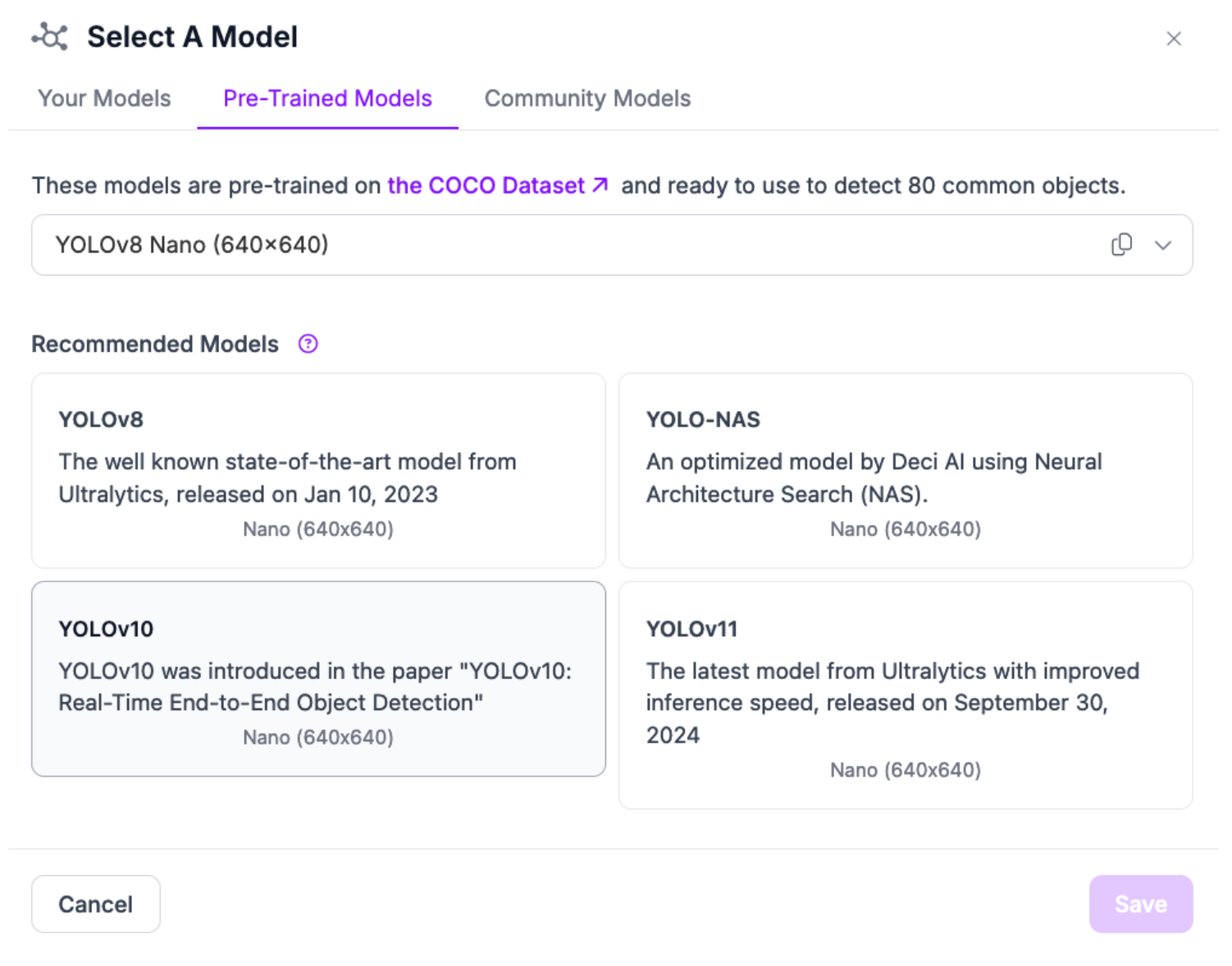The height and width of the screenshot is (966, 1232).
Task: Choose the YOLOv8 recommended model card
Action: pyautogui.click(x=318, y=471)
